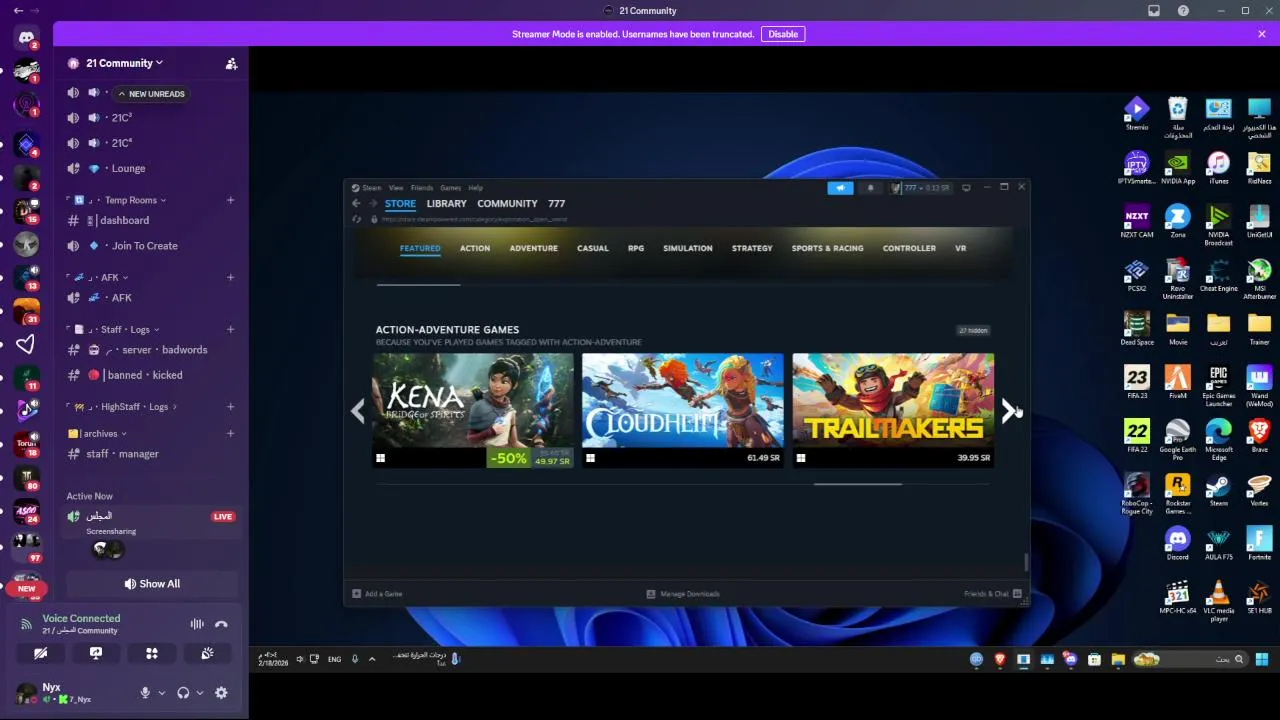Switch to Steam COMMUNITY tab
The height and width of the screenshot is (720, 1280).
(507, 203)
